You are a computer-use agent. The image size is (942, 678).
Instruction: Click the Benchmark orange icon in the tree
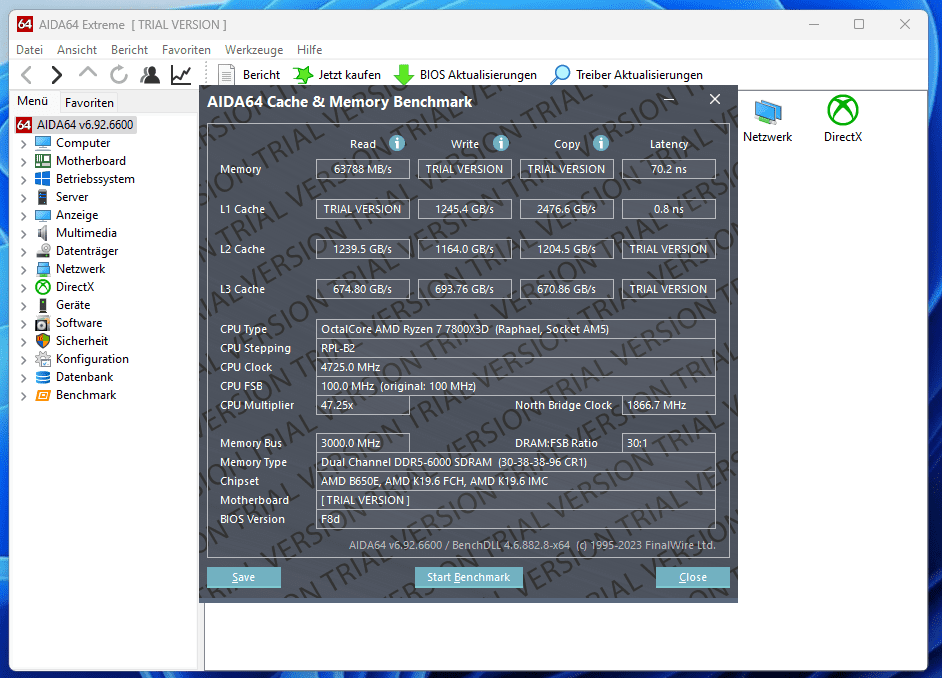click(43, 395)
